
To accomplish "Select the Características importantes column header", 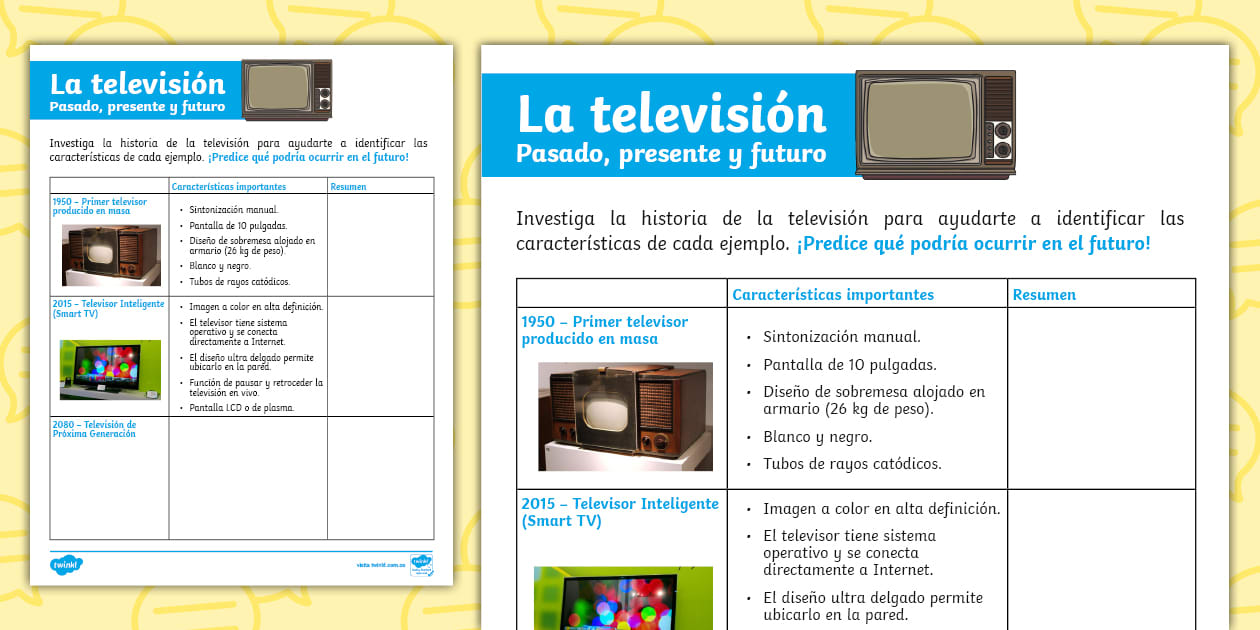I will click(834, 292).
